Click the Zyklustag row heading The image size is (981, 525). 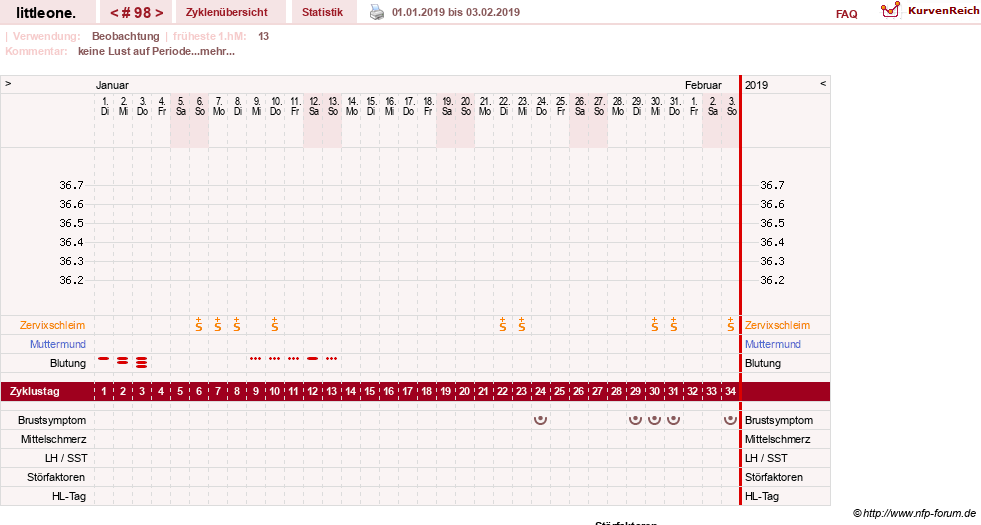[x=35, y=391]
